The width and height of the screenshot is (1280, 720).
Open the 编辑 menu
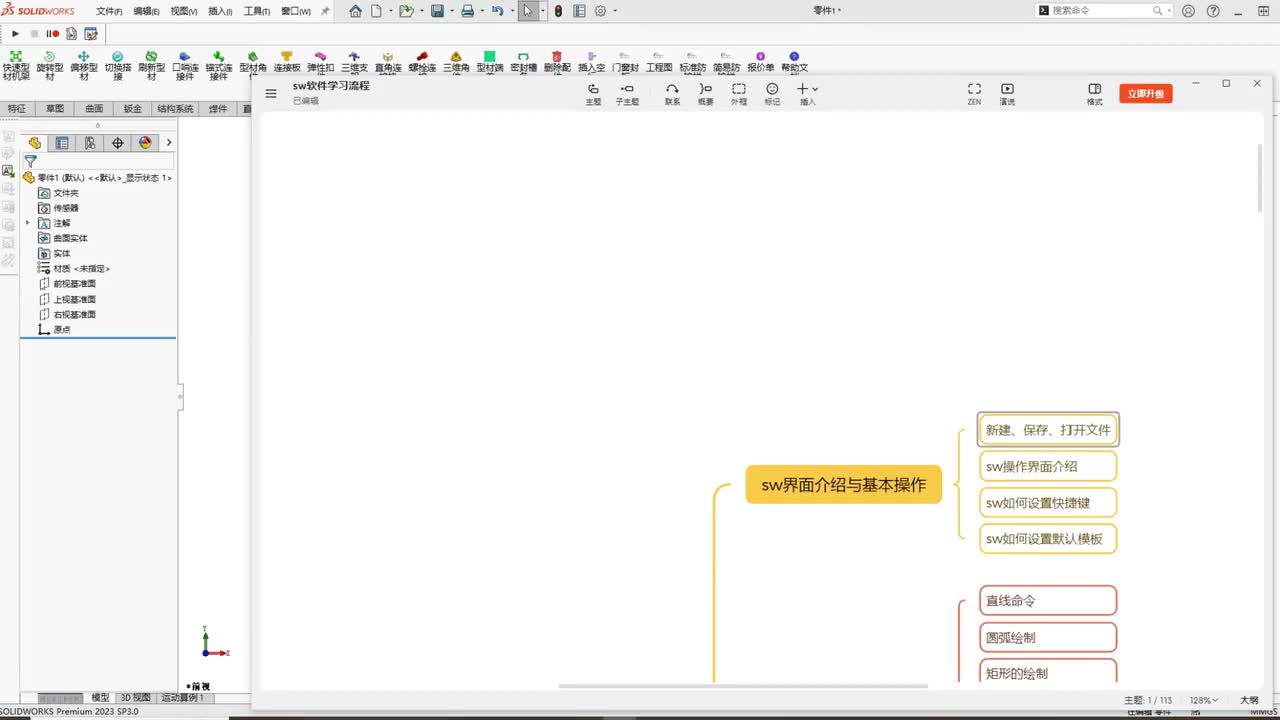coord(146,11)
